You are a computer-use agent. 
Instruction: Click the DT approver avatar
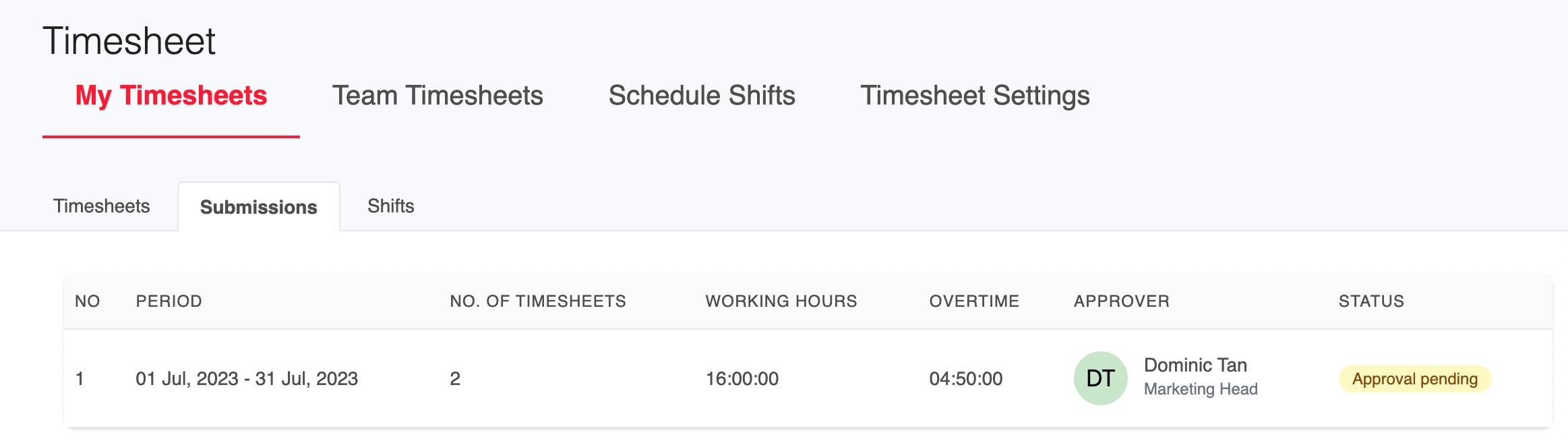[1100, 378]
